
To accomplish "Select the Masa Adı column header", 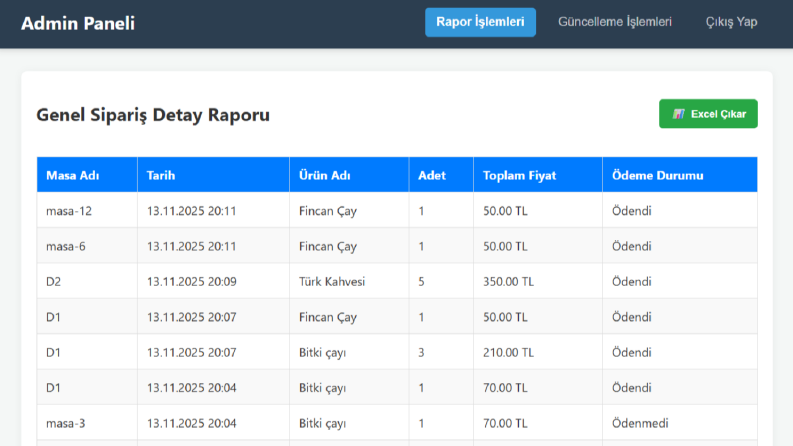I will pos(87,175).
